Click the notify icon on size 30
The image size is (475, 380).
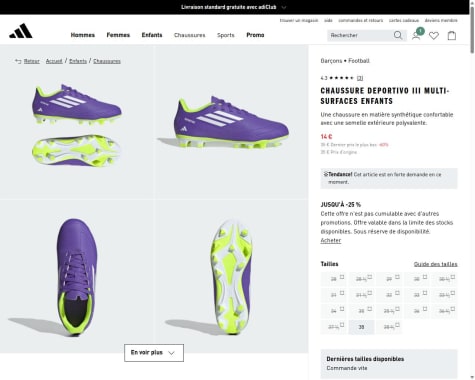click(x=425, y=277)
